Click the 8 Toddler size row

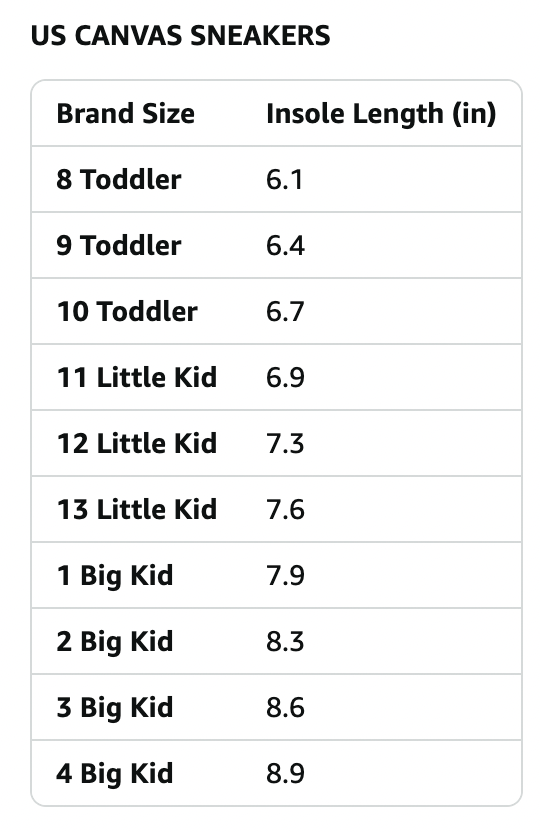point(276,179)
